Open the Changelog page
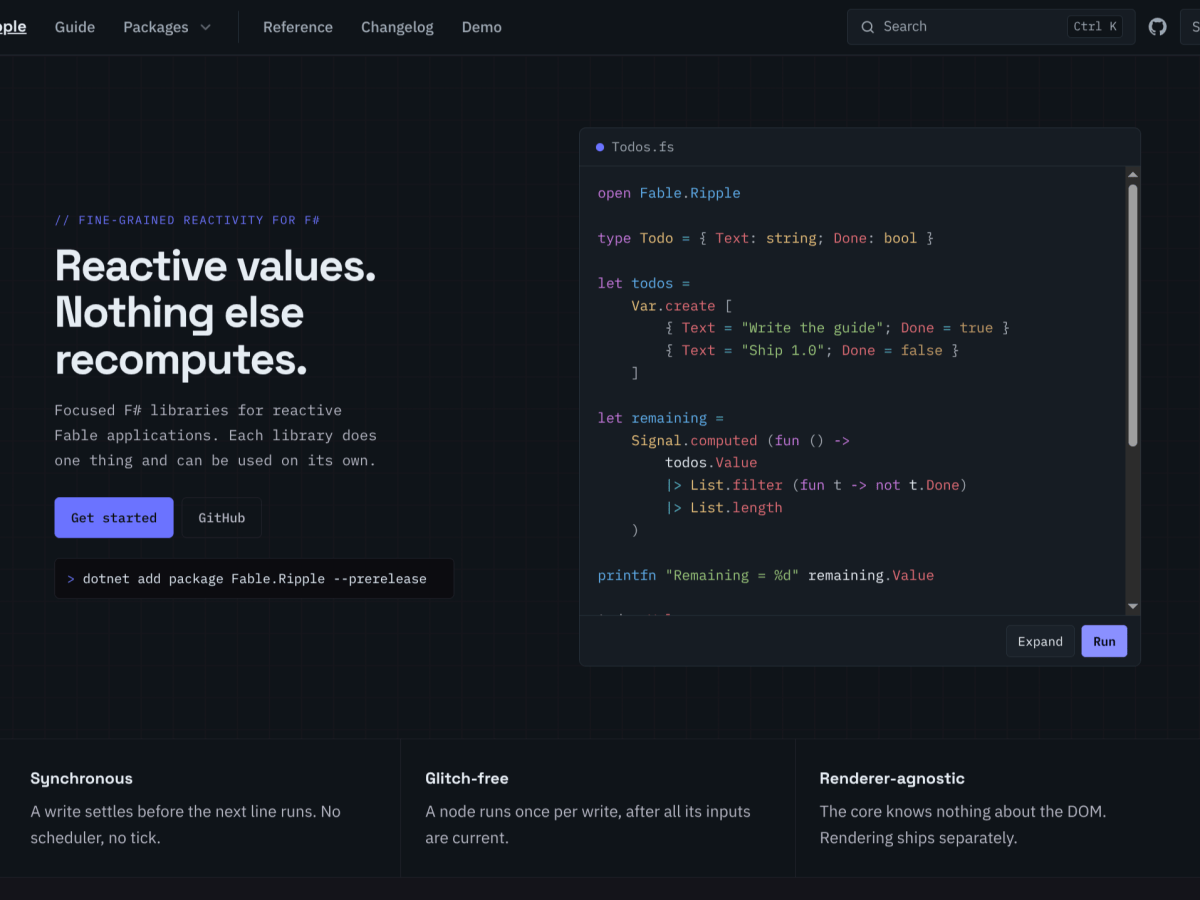Image resolution: width=1200 pixels, height=900 pixels. coord(397,27)
